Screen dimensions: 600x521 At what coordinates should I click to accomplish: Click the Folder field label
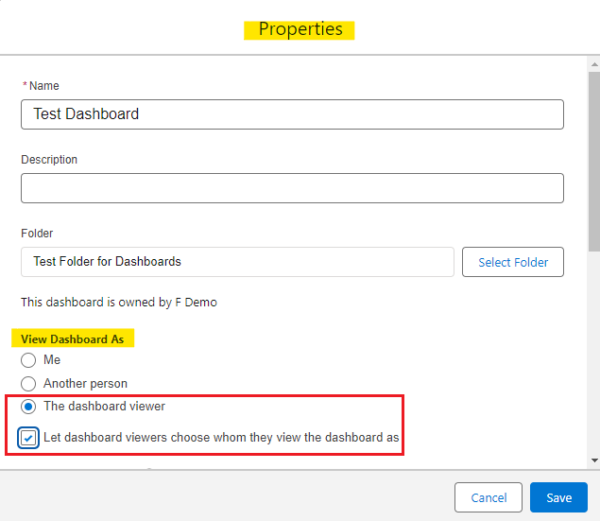(x=37, y=233)
